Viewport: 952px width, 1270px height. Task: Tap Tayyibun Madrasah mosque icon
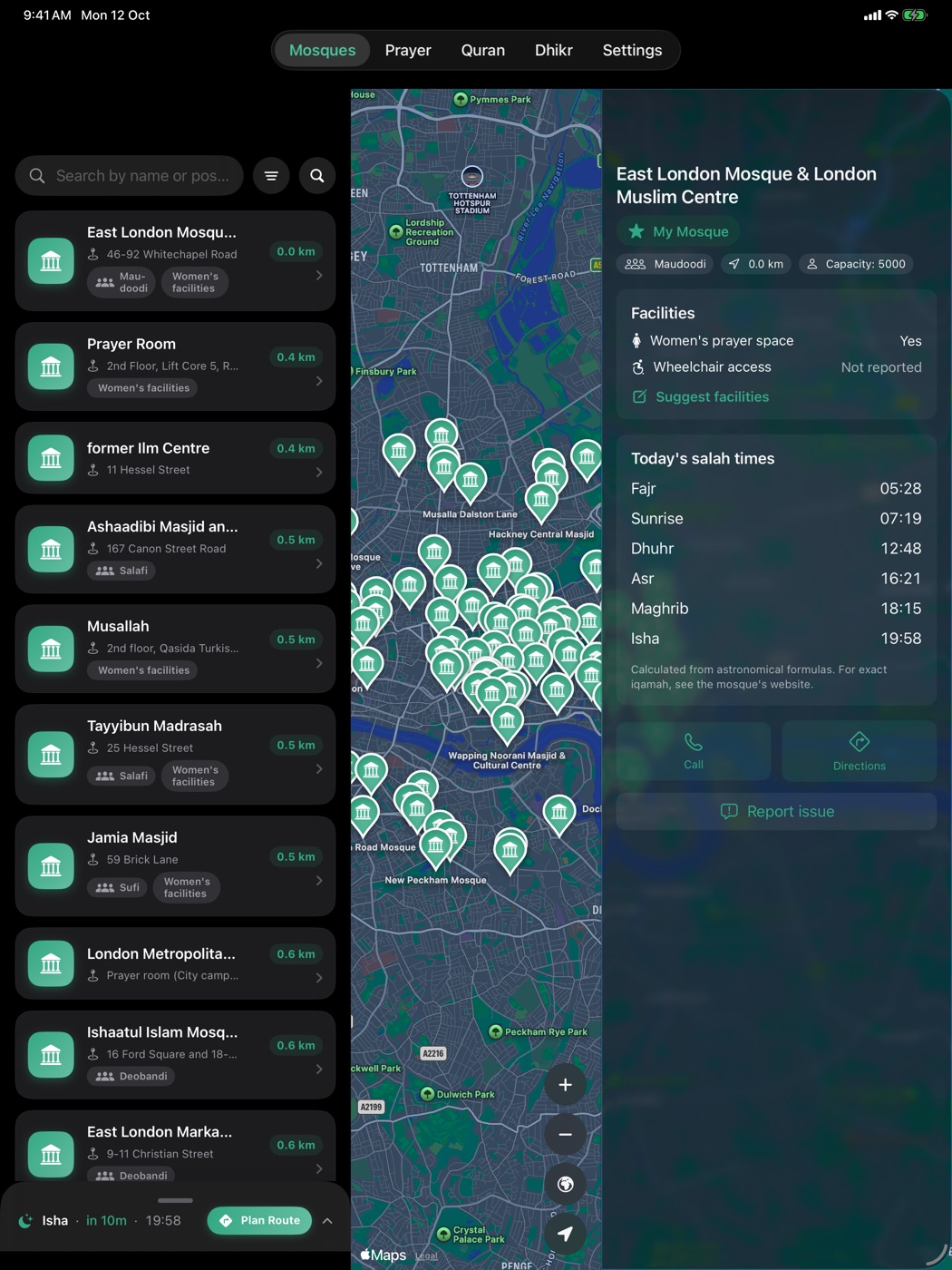51,754
